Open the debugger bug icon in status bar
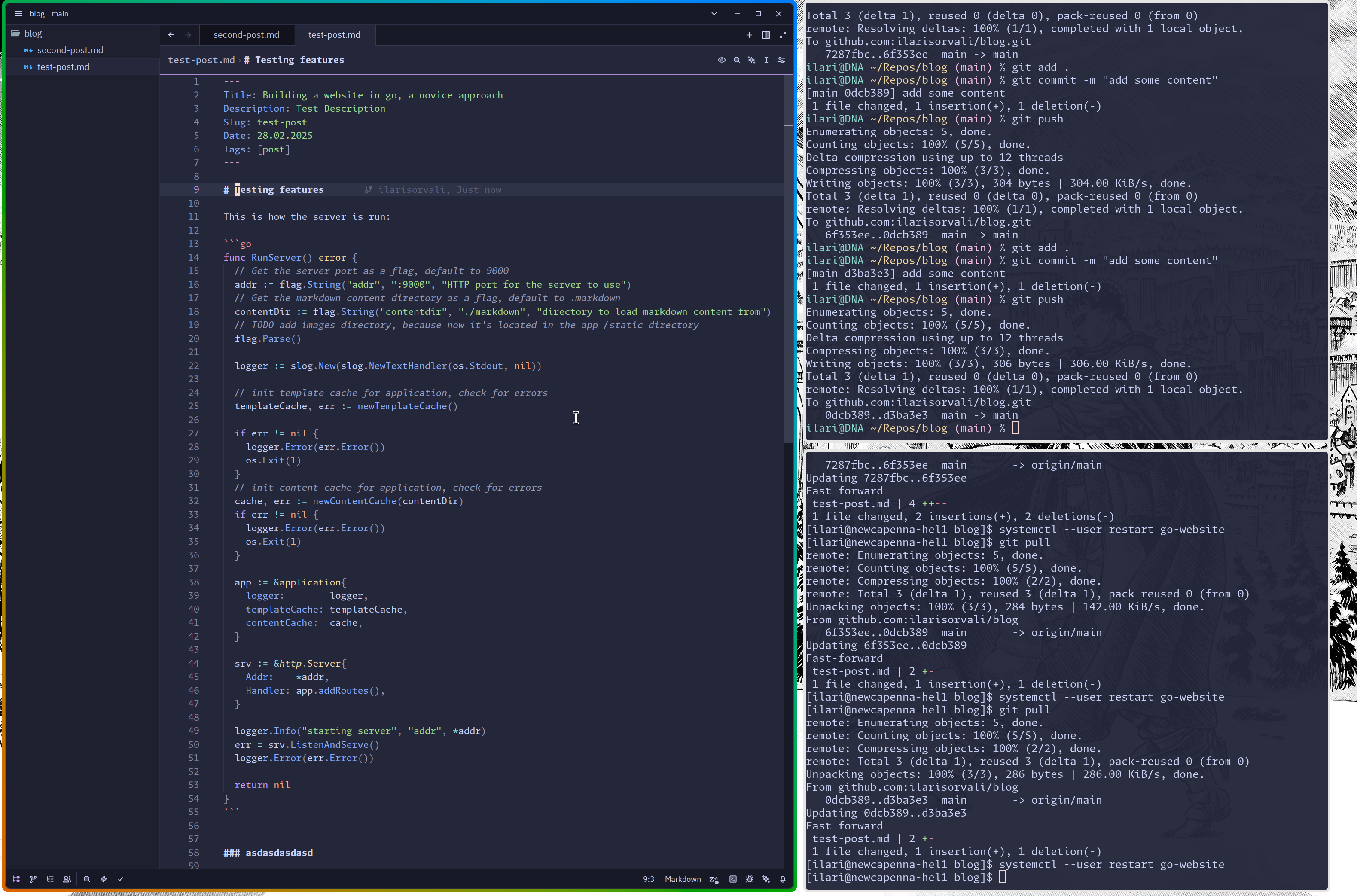 pyautogui.click(x=749, y=879)
